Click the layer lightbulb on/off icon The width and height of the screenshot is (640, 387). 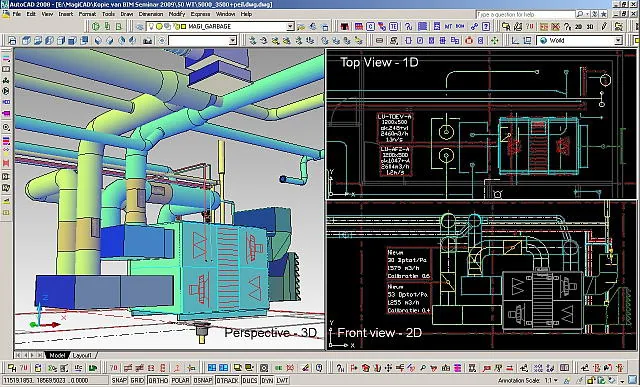tap(152, 27)
